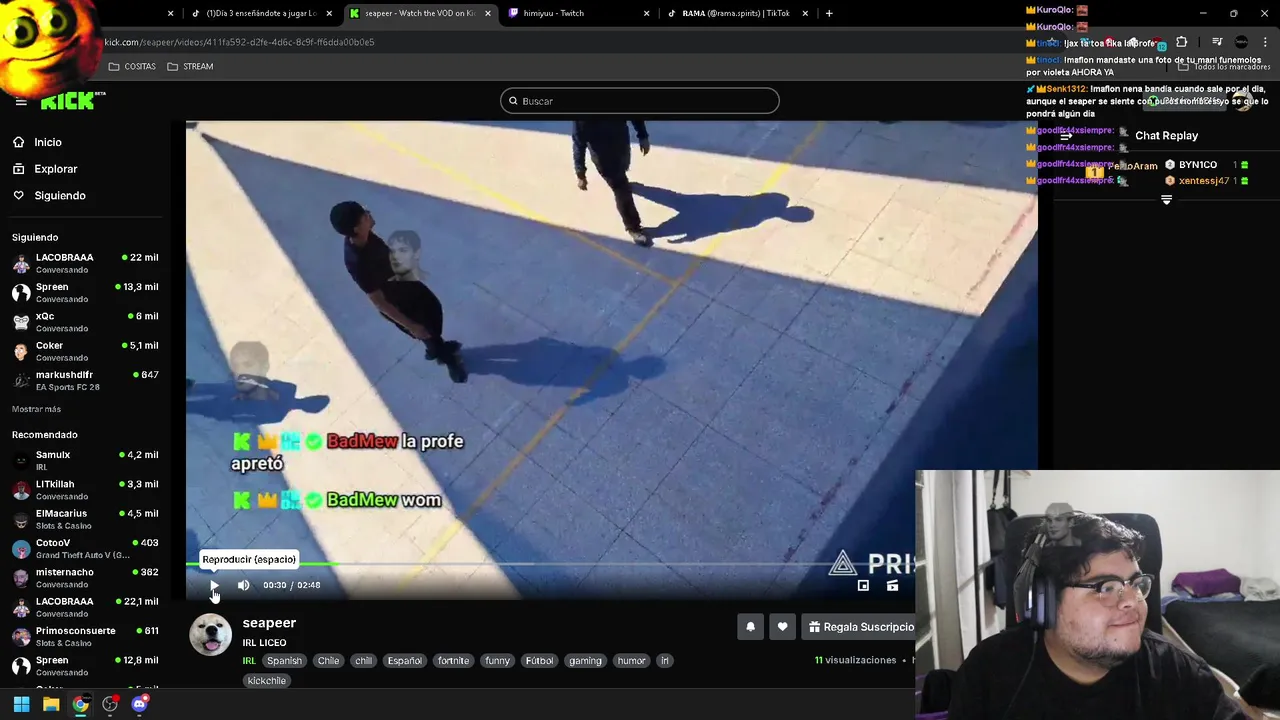This screenshot has width=1280, height=720.
Task: Open the markushdifr followed channel
Action: [85, 380]
